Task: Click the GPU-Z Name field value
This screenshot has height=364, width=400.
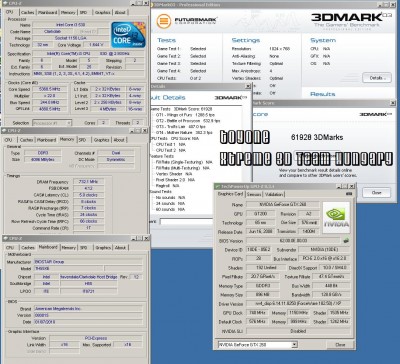Action: (282, 204)
